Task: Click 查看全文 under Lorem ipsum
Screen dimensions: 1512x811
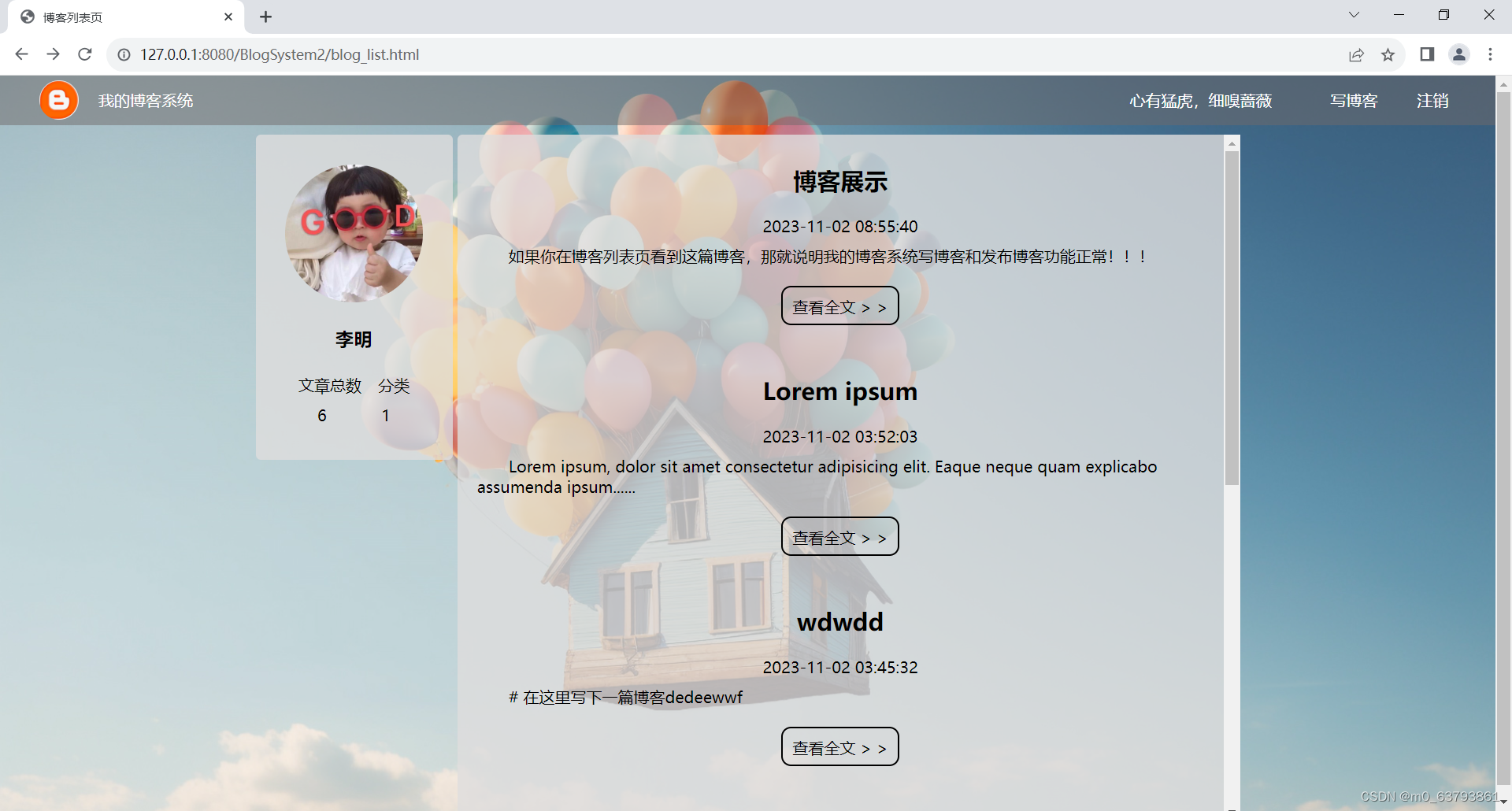Action: tap(839, 536)
